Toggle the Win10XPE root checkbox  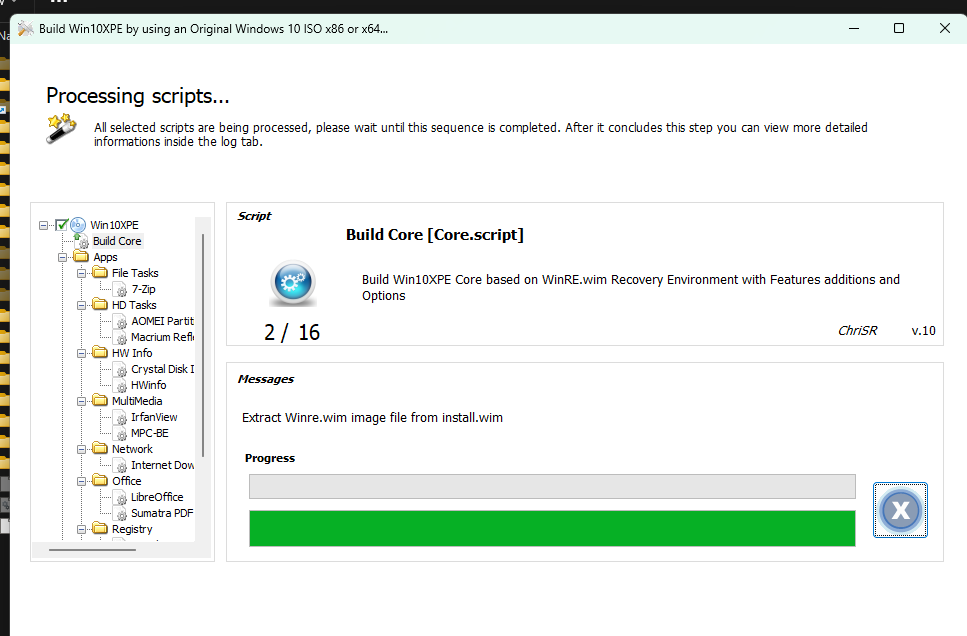tap(62, 225)
